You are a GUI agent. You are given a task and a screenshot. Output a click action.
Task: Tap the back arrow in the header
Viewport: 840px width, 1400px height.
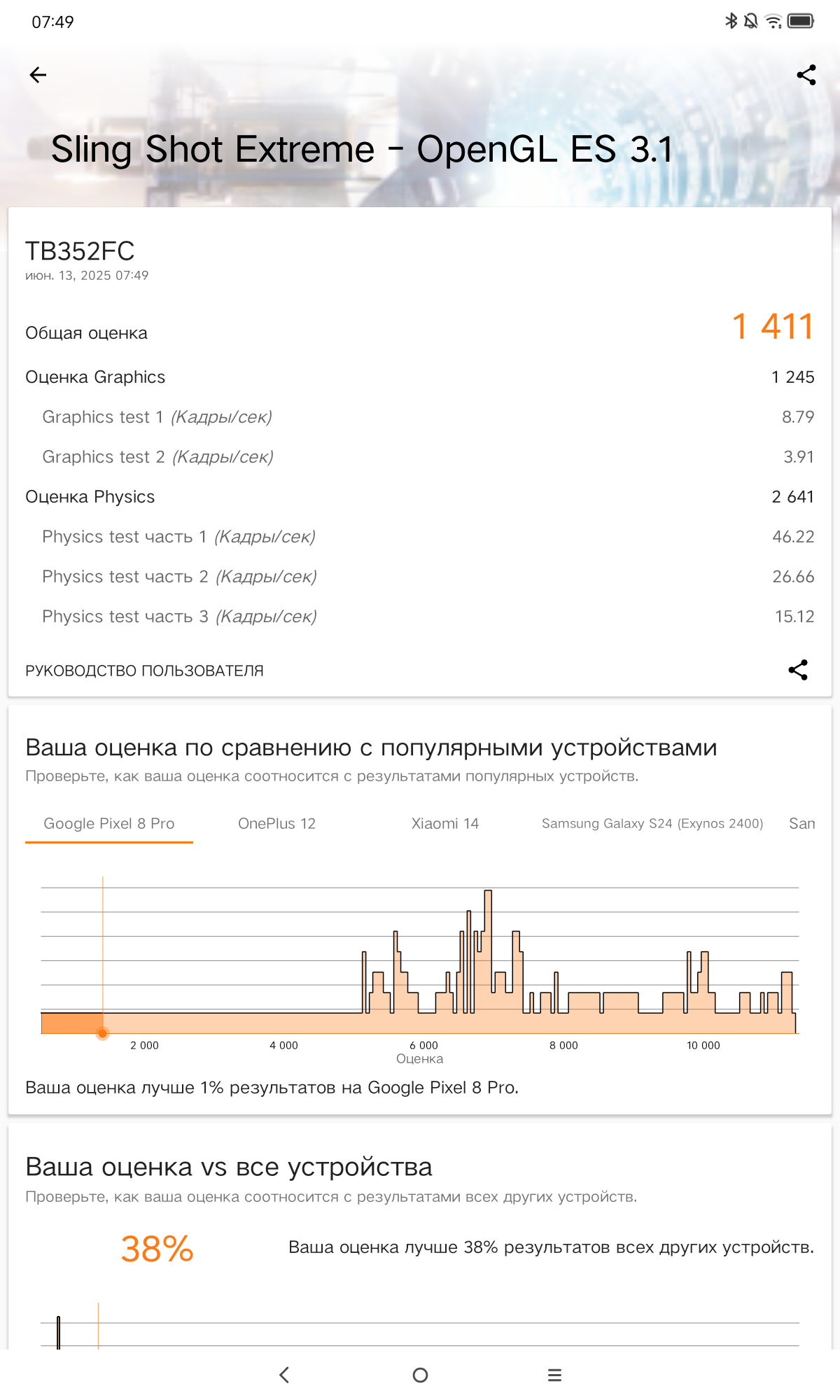click(x=38, y=75)
